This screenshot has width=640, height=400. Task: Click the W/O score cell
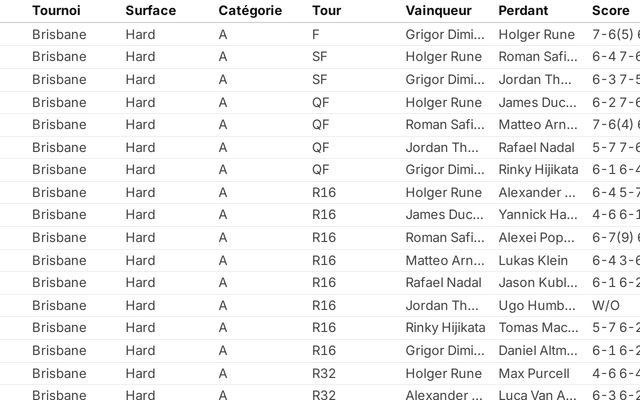tap(606, 305)
